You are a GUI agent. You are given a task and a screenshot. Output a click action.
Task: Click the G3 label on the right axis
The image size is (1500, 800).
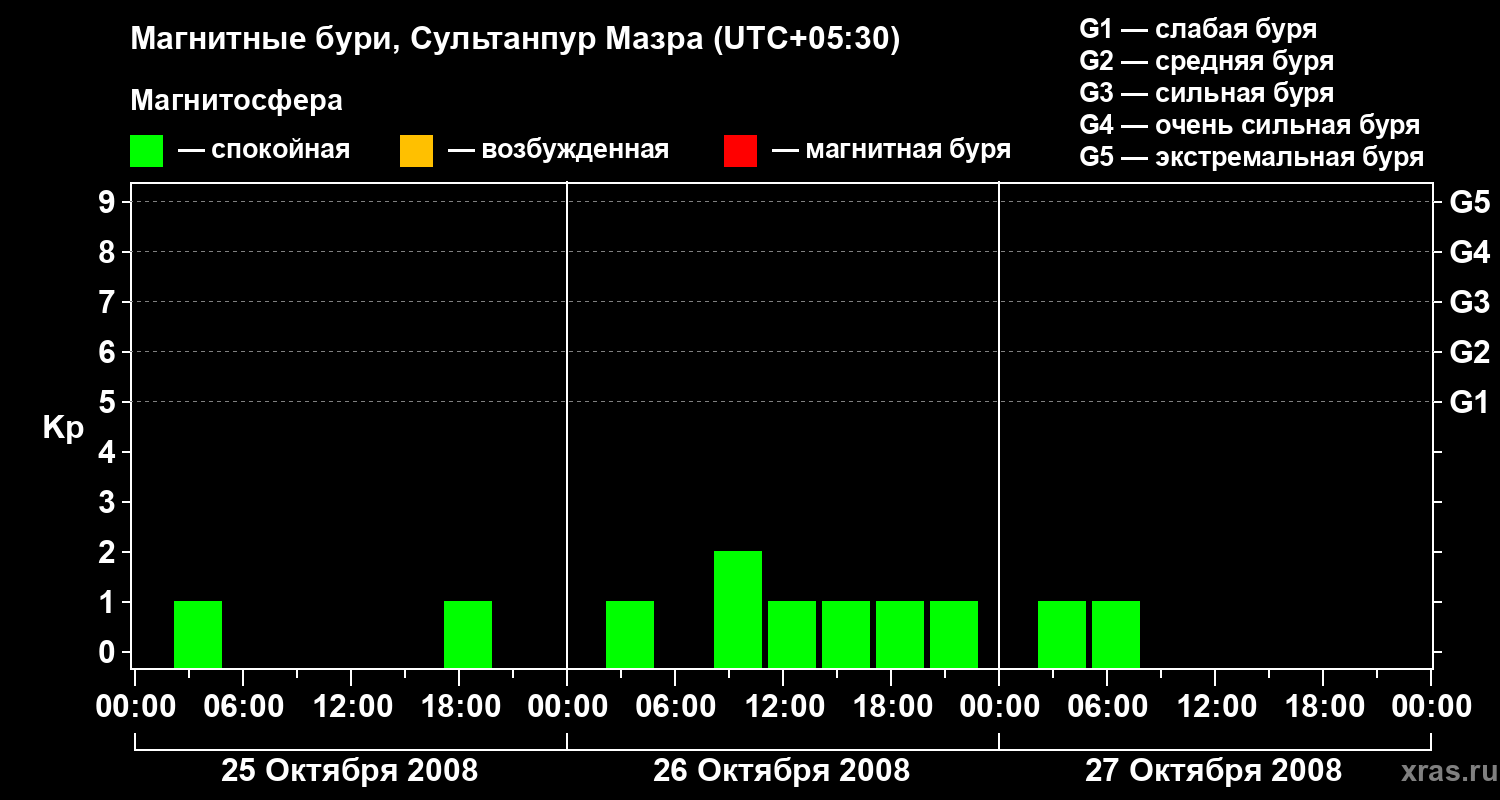[x=1469, y=302]
